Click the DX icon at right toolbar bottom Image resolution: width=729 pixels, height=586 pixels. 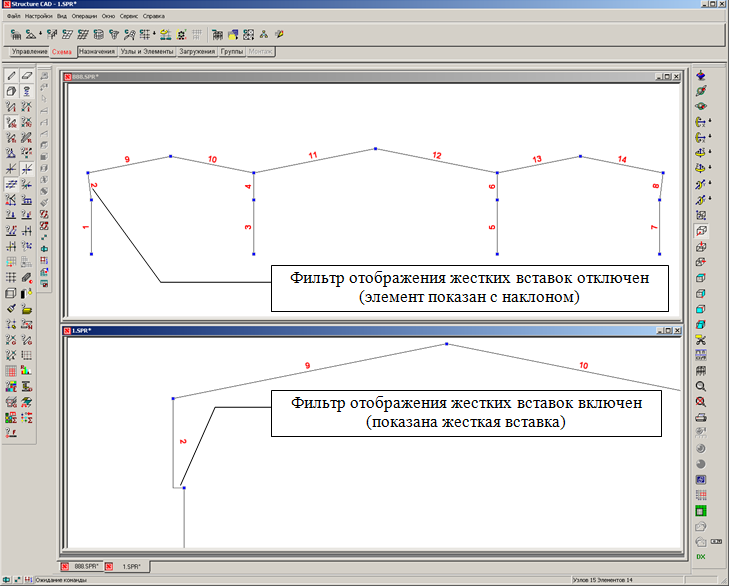[701, 556]
